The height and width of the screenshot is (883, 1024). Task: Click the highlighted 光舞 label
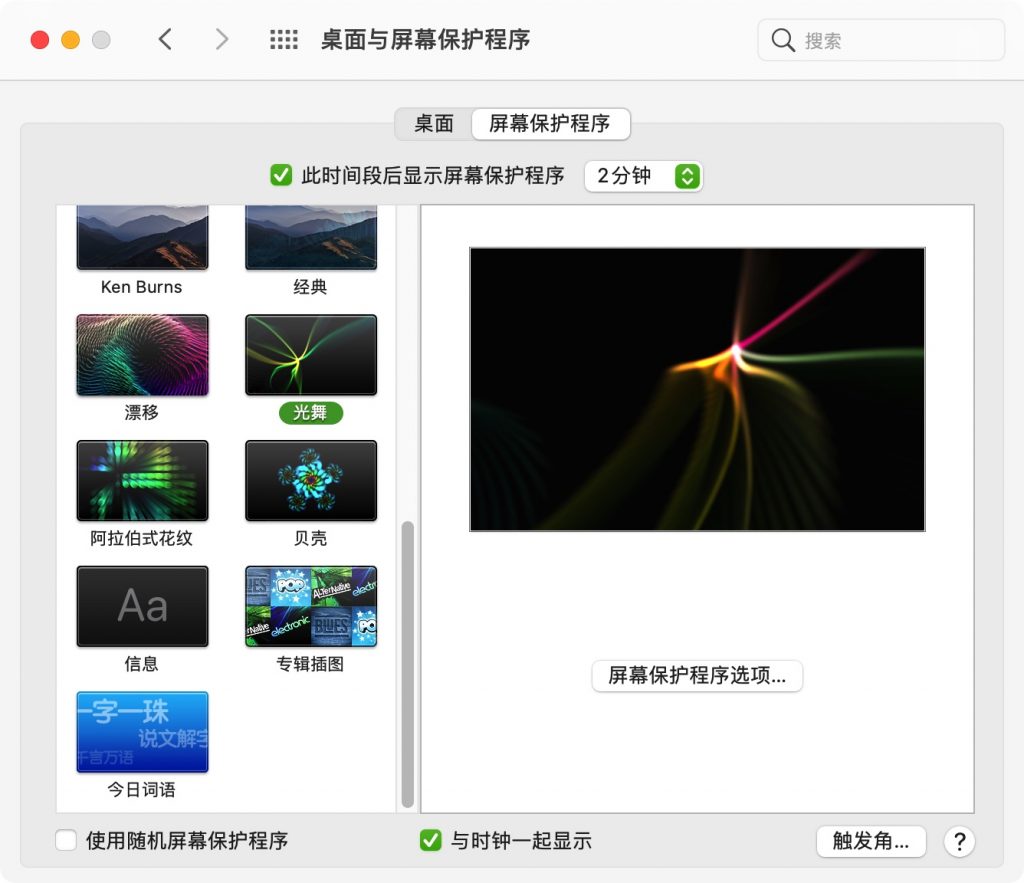tap(311, 413)
